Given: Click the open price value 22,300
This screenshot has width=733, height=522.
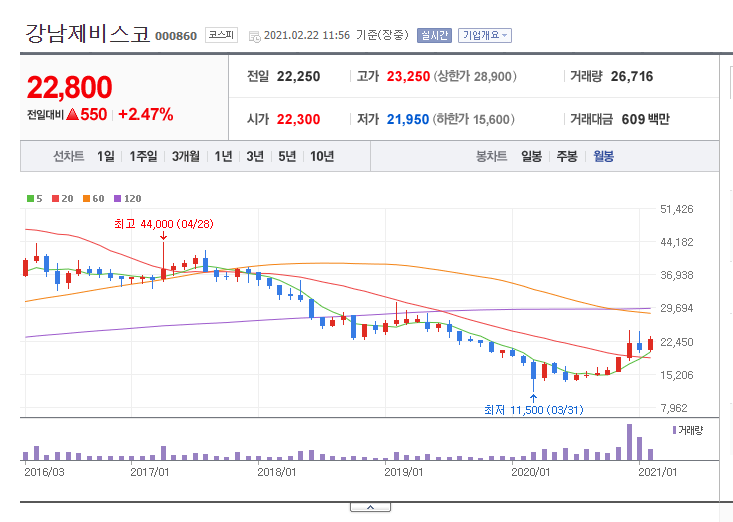Looking at the screenshot, I should [298, 120].
